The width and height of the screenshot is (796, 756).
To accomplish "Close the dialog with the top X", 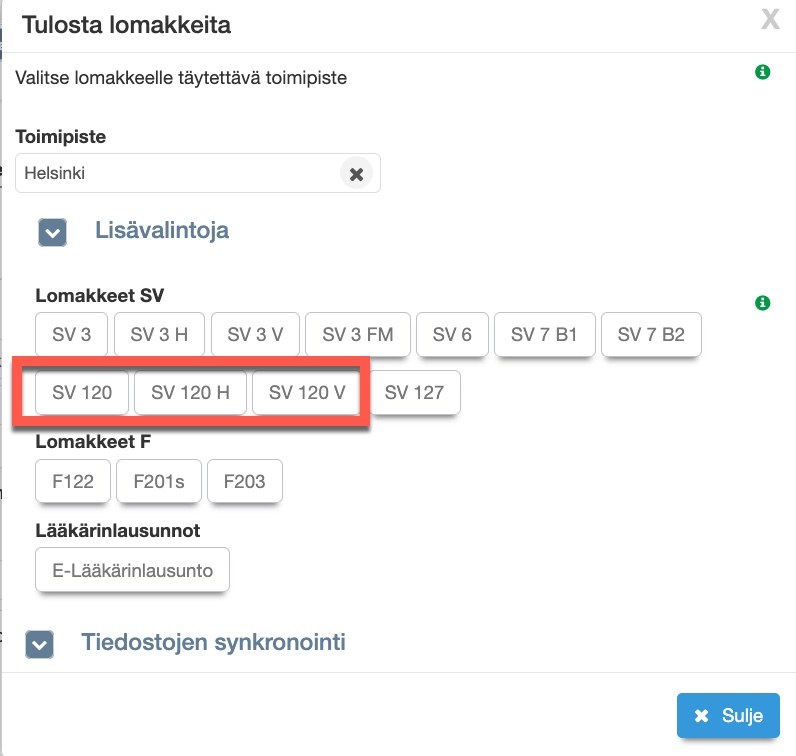I will (x=769, y=20).
